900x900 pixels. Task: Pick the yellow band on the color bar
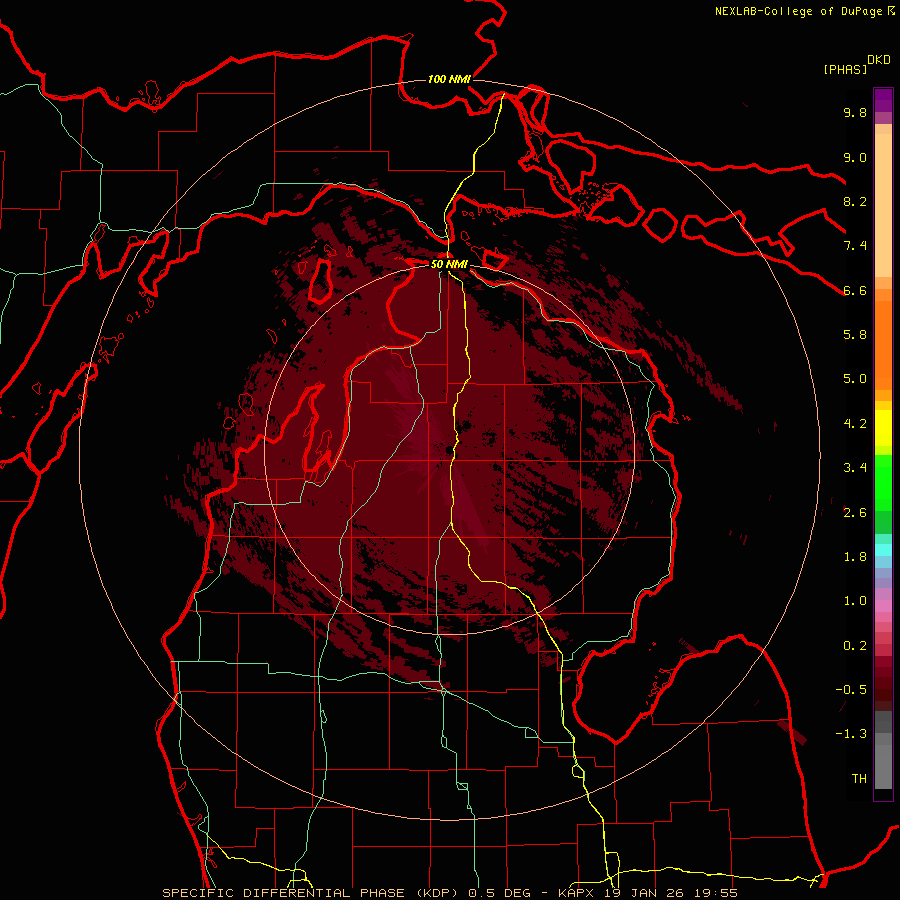(883, 428)
